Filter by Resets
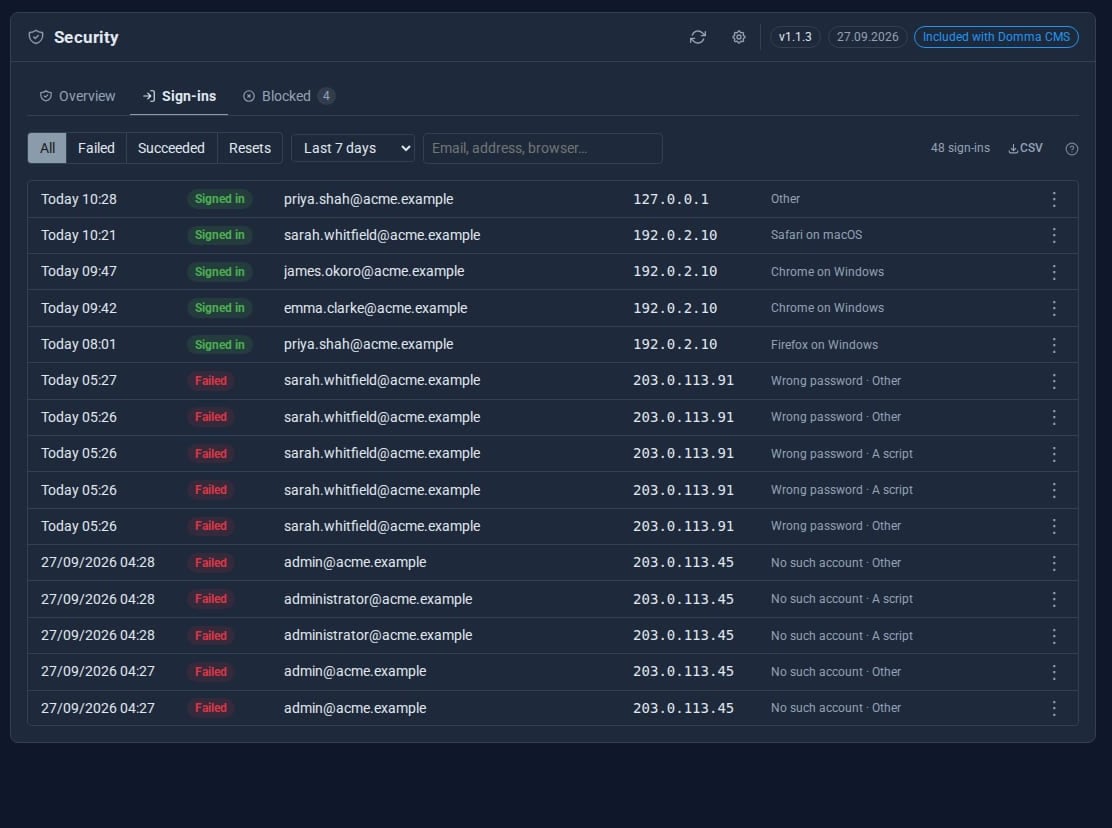The height and width of the screenshot is (828, 1112). point(250,148)
